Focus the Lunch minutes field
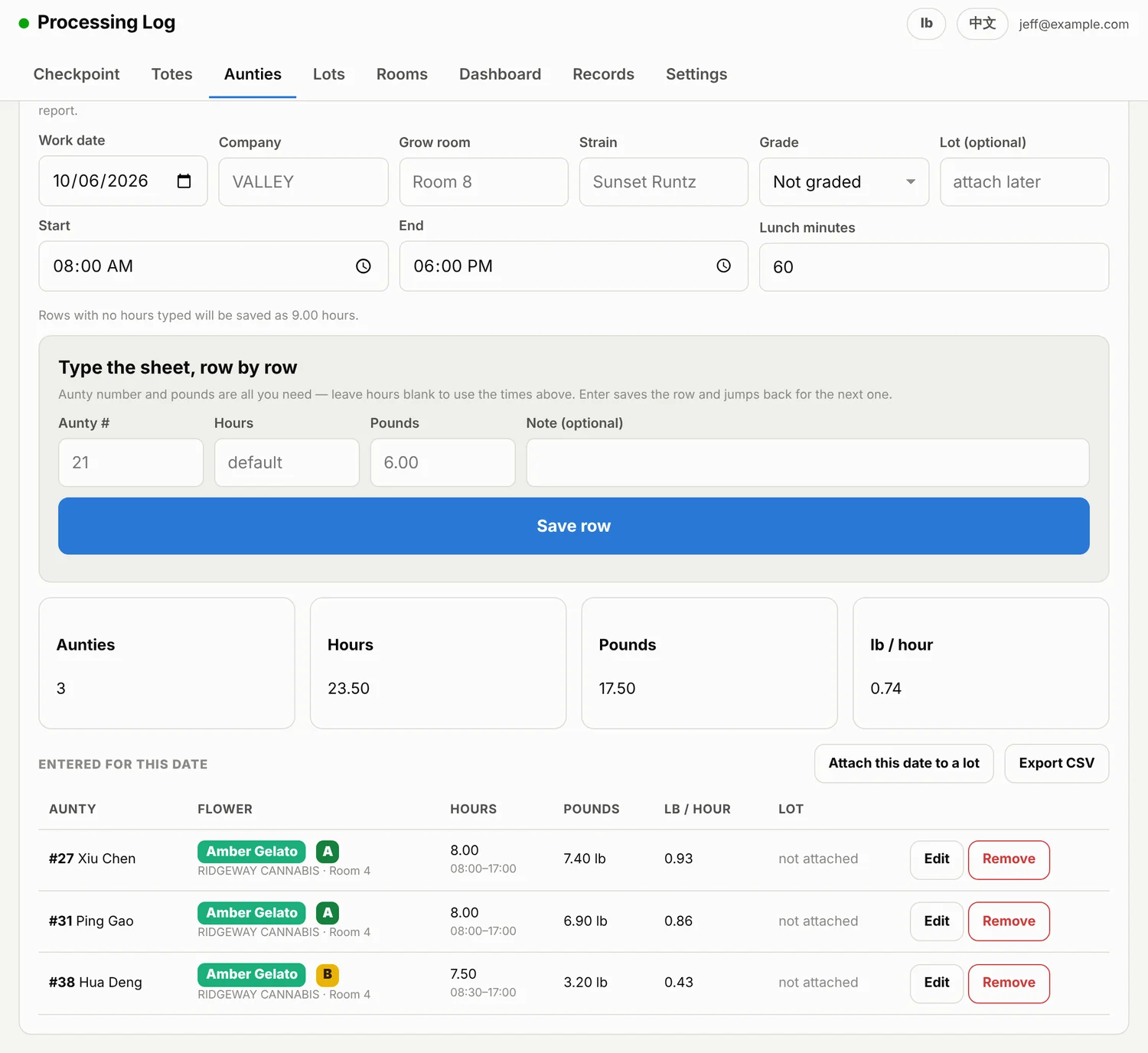Viewport: 1148px width, 1053px height. pos(934,267)
